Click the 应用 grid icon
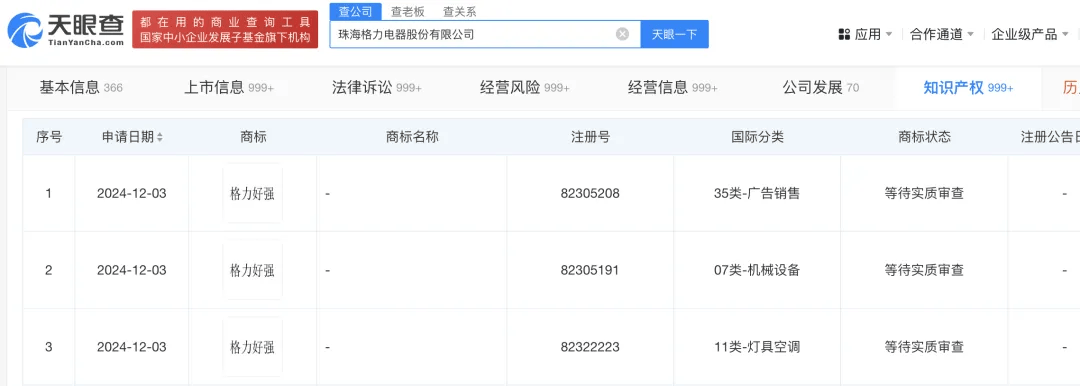 [844, 34]
